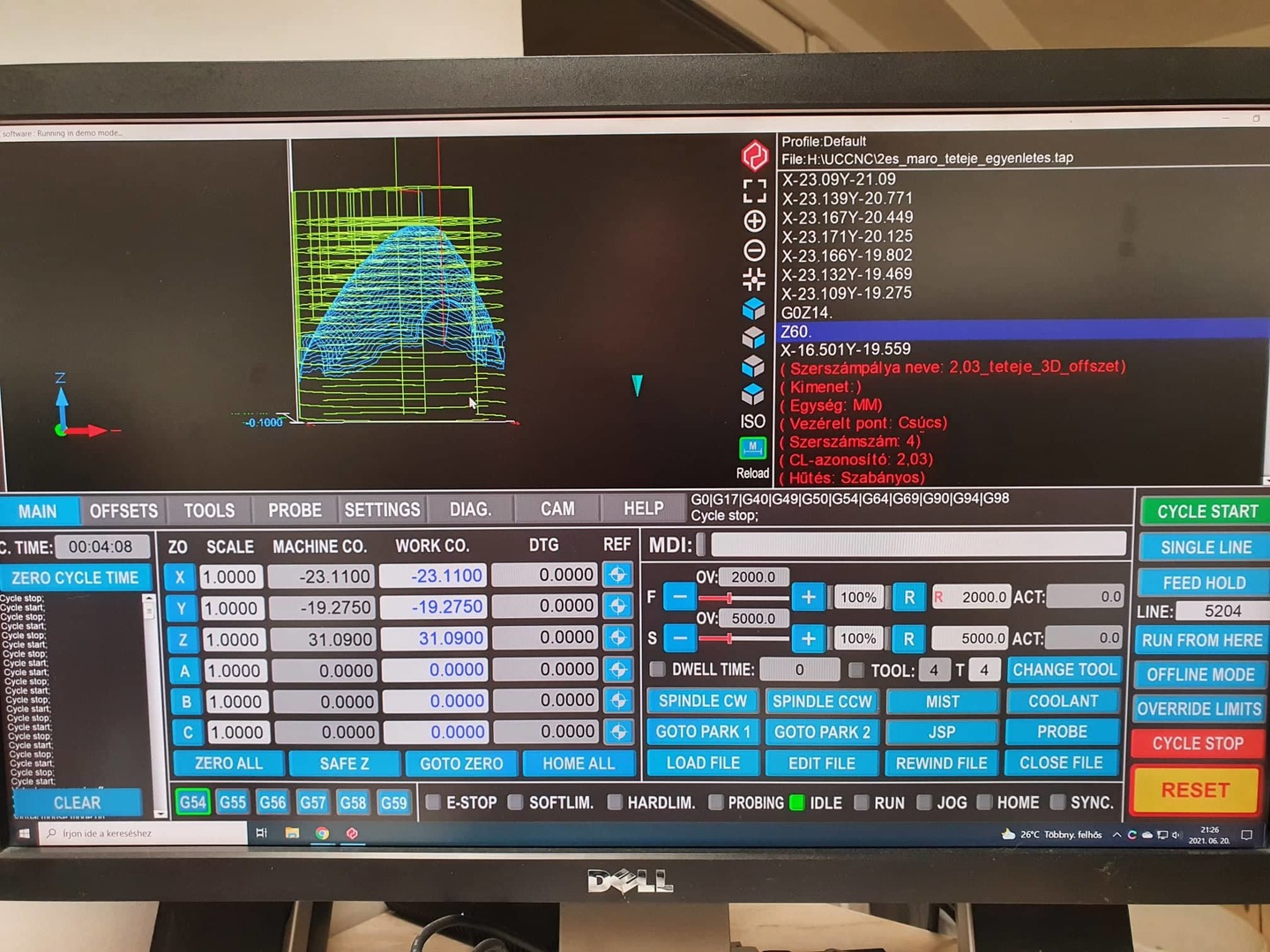The height and width of the screenshot is (952, 1270).
Task: Expand hidden system tray icons chevron
Action: [1117, 835]
